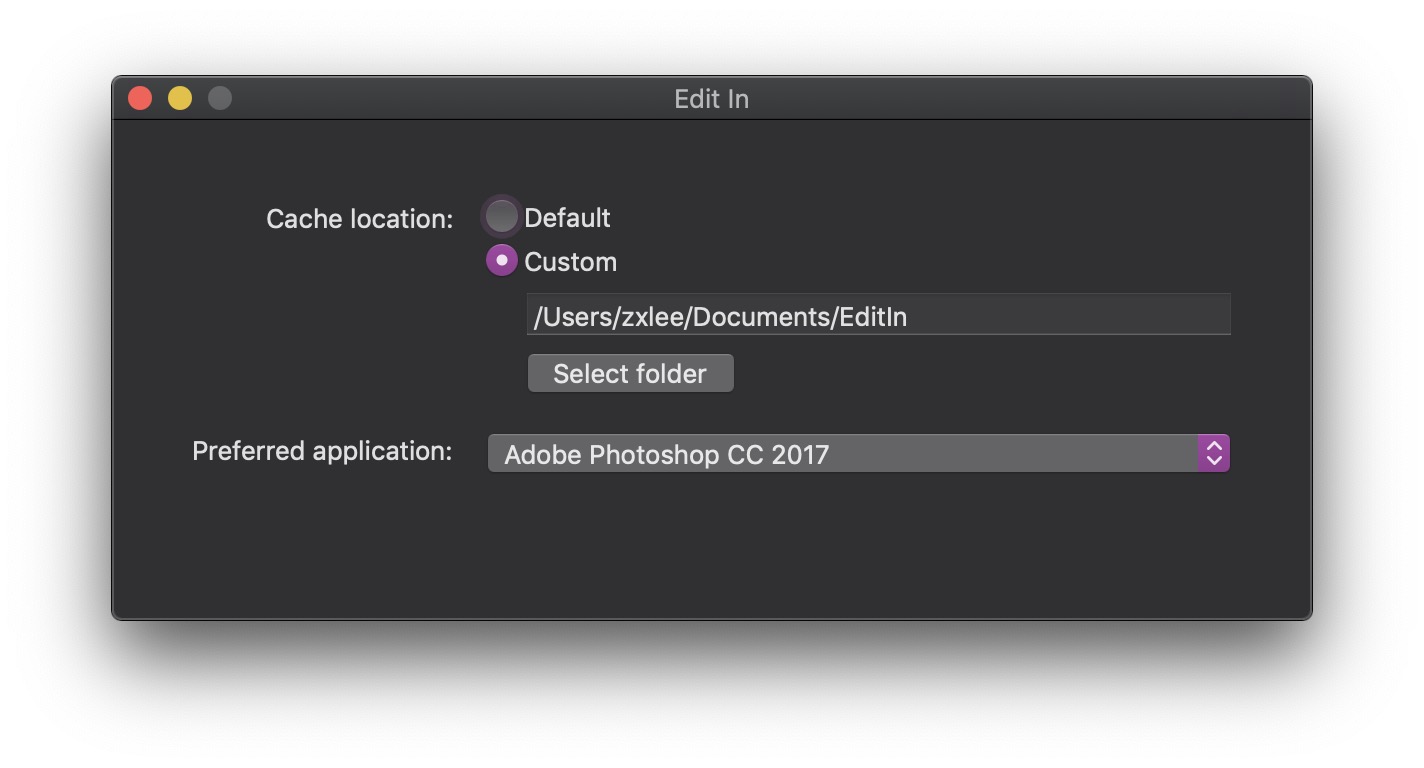Click the downward chevron in the application popup
Screen dimensions: 1424x768
click(x=1214, y=462)
